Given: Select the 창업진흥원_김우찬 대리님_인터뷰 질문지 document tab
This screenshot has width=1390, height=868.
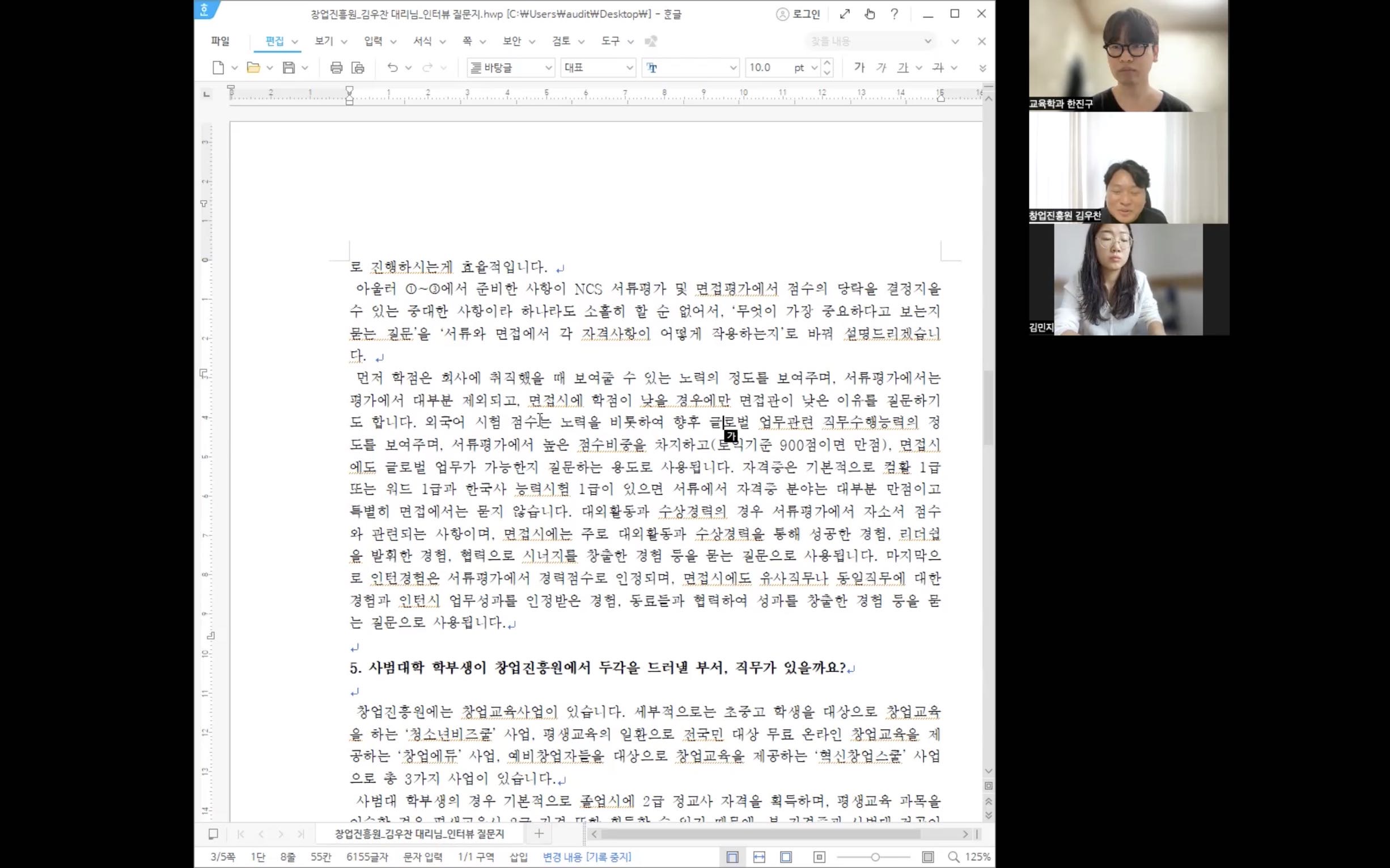Looking at the screenshot, I should pos(420,834).
